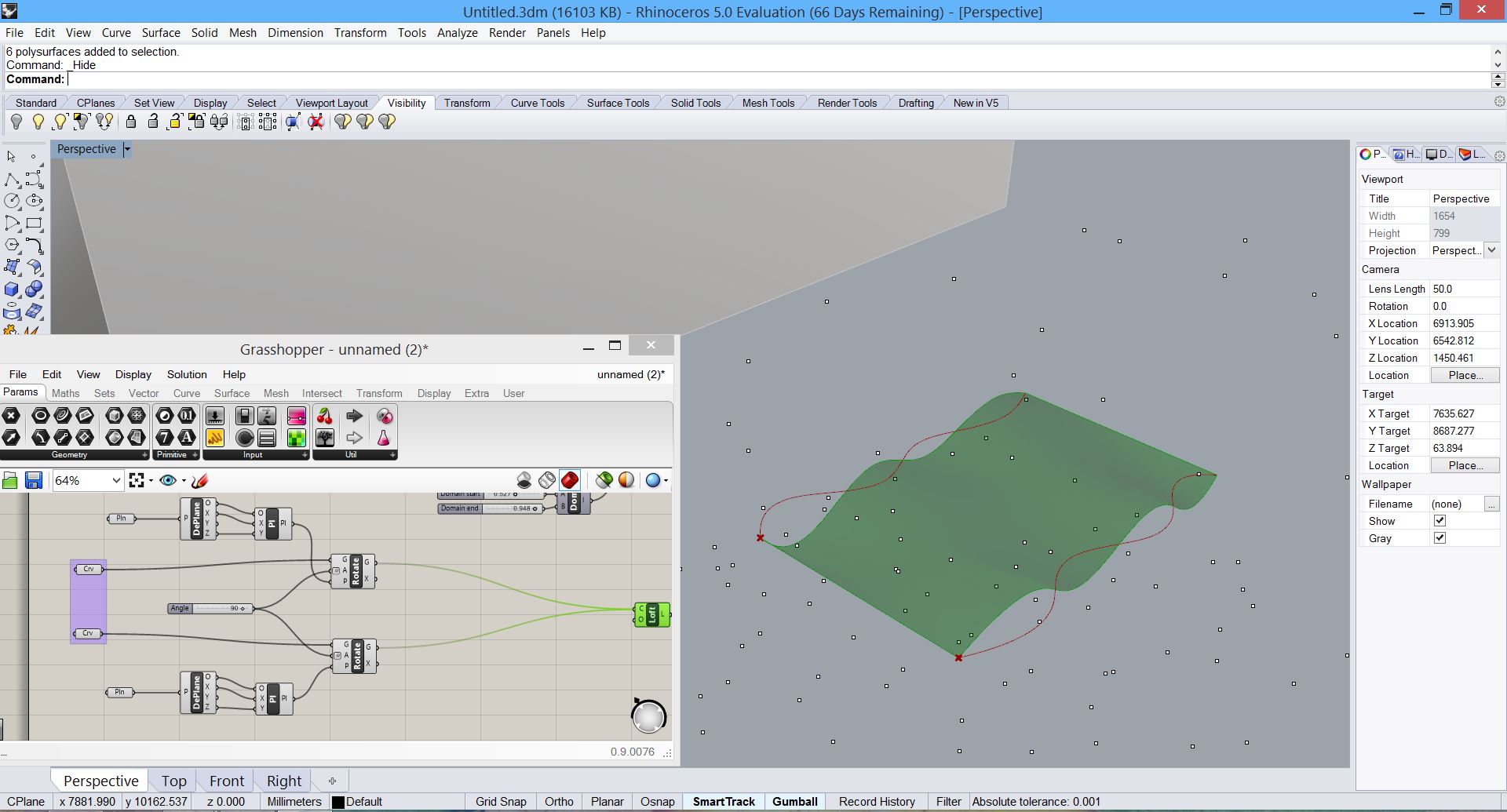Toggle Gumball in status bar
This screenshot has width=1507, height=812.
[794, 802]
